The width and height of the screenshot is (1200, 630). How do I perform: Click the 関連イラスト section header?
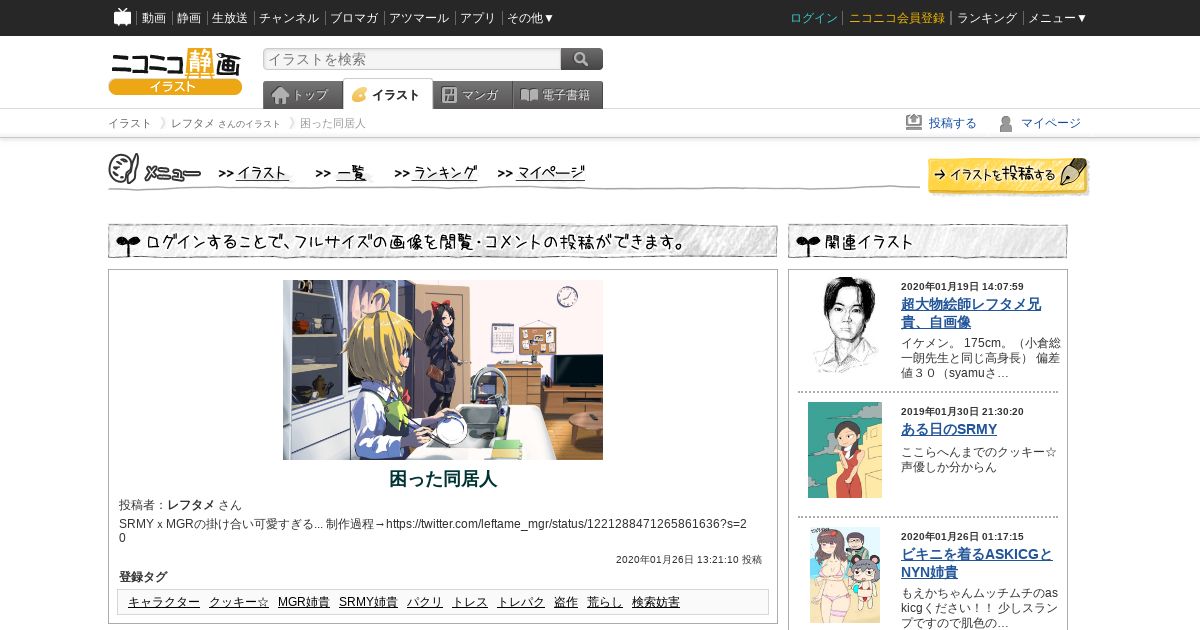coord(928,241)
